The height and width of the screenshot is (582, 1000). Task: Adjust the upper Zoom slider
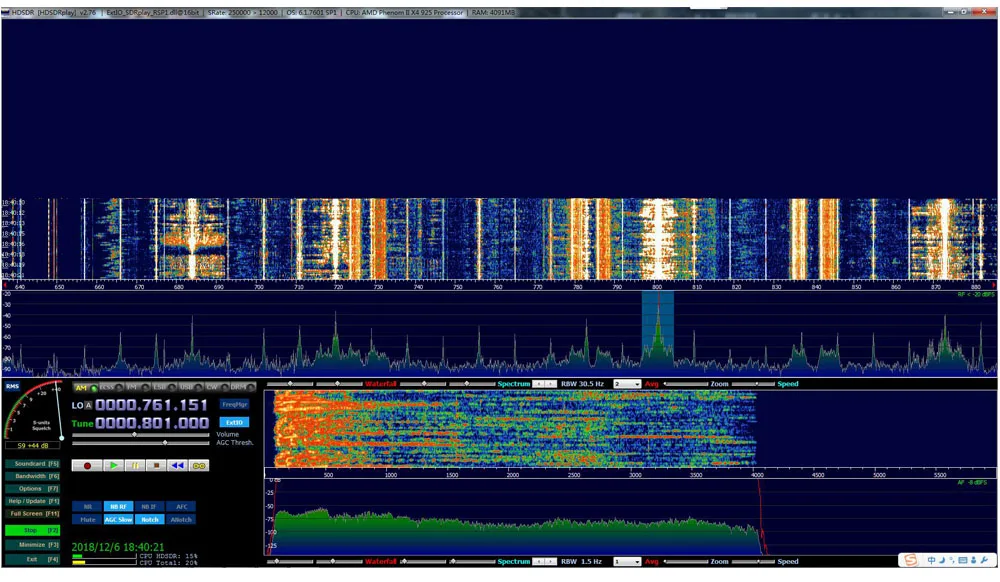(686, 384)
